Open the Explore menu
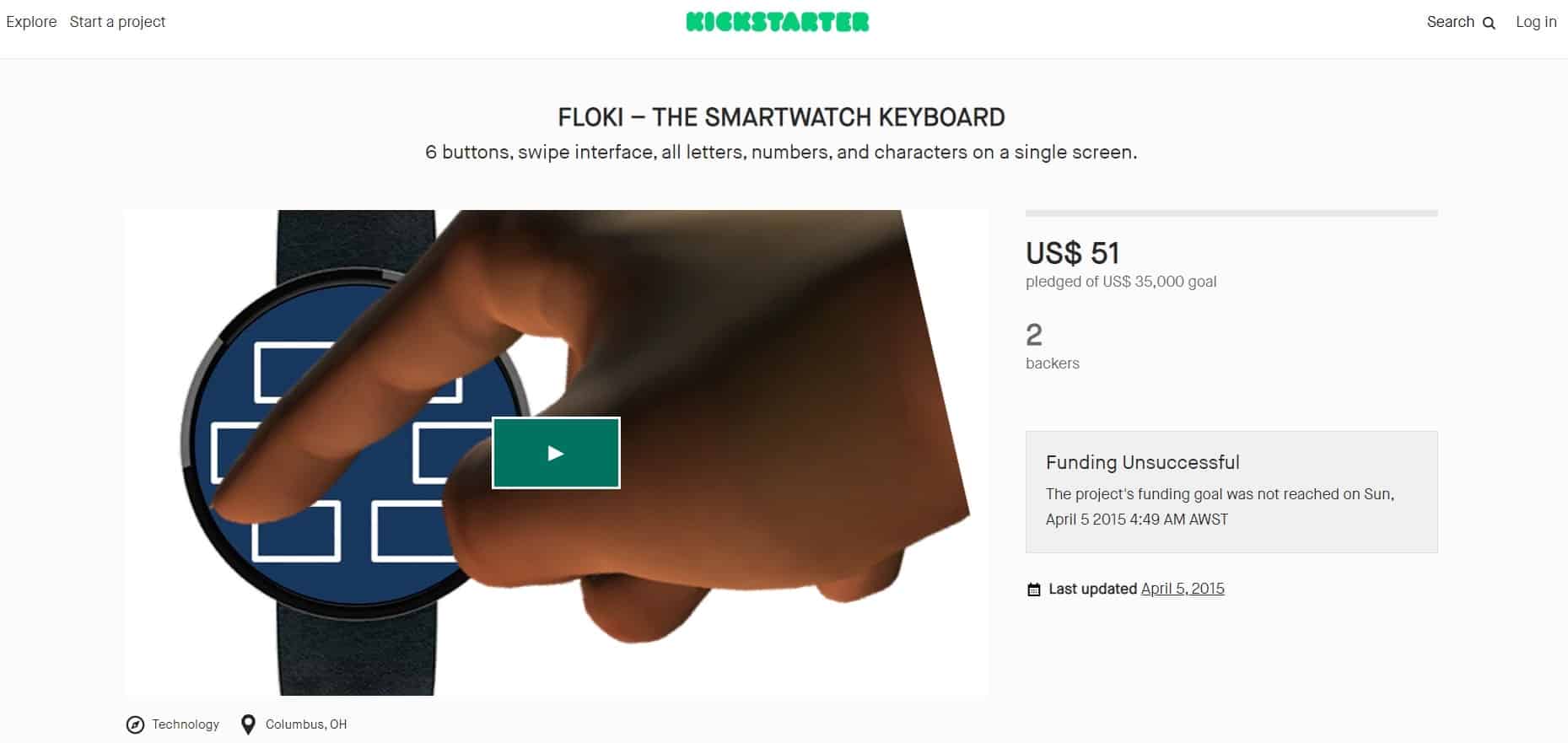 tap(31, 22)
